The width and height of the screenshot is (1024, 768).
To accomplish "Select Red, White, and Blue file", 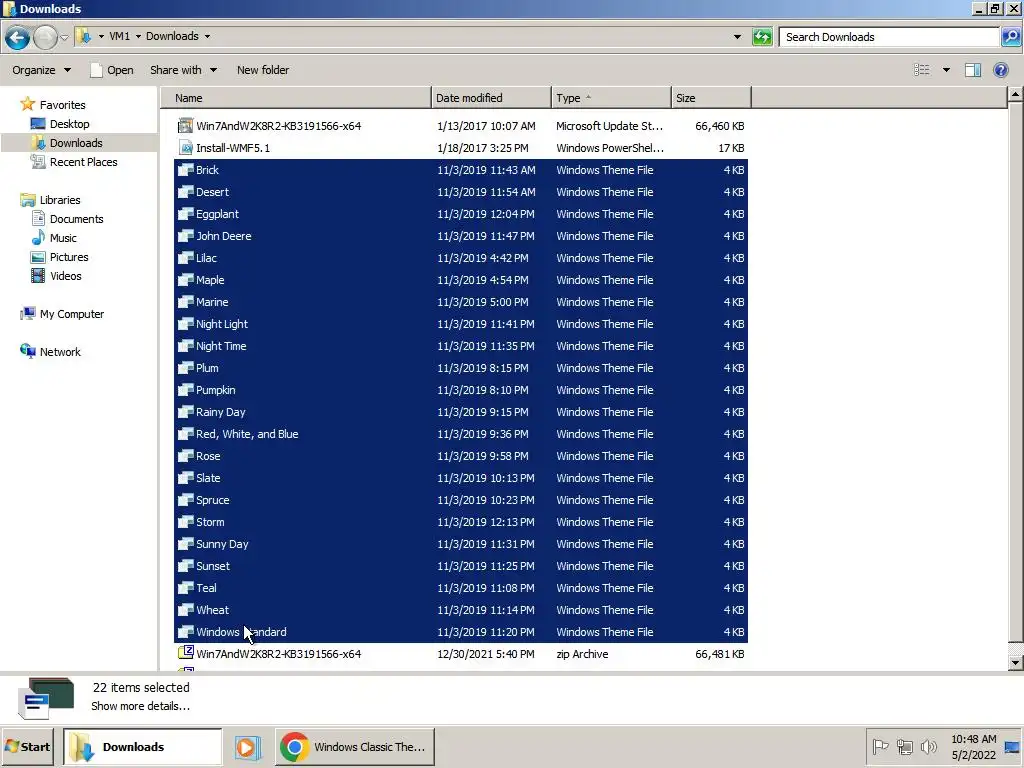I will tap(247, 434).
